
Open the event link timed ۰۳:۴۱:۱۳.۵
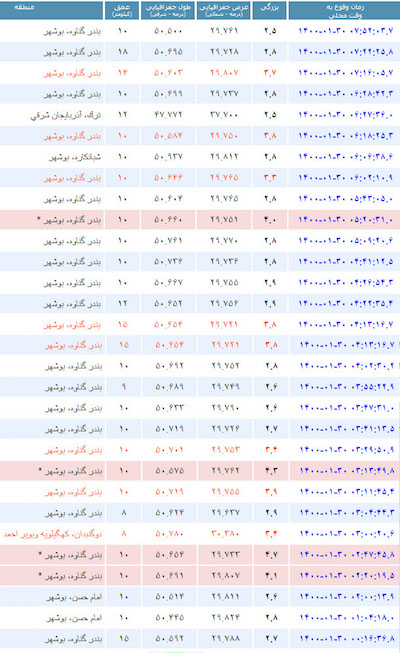[347, 429]
